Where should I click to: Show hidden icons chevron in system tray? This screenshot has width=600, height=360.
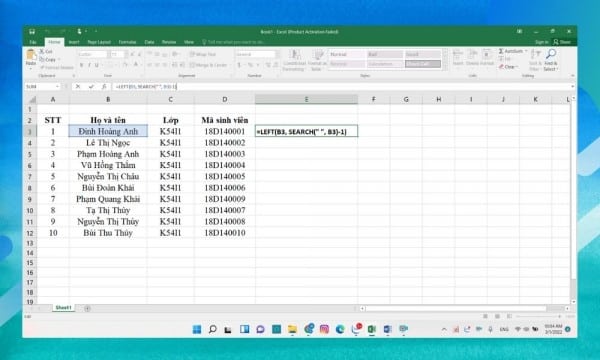(x=444, y=329)
